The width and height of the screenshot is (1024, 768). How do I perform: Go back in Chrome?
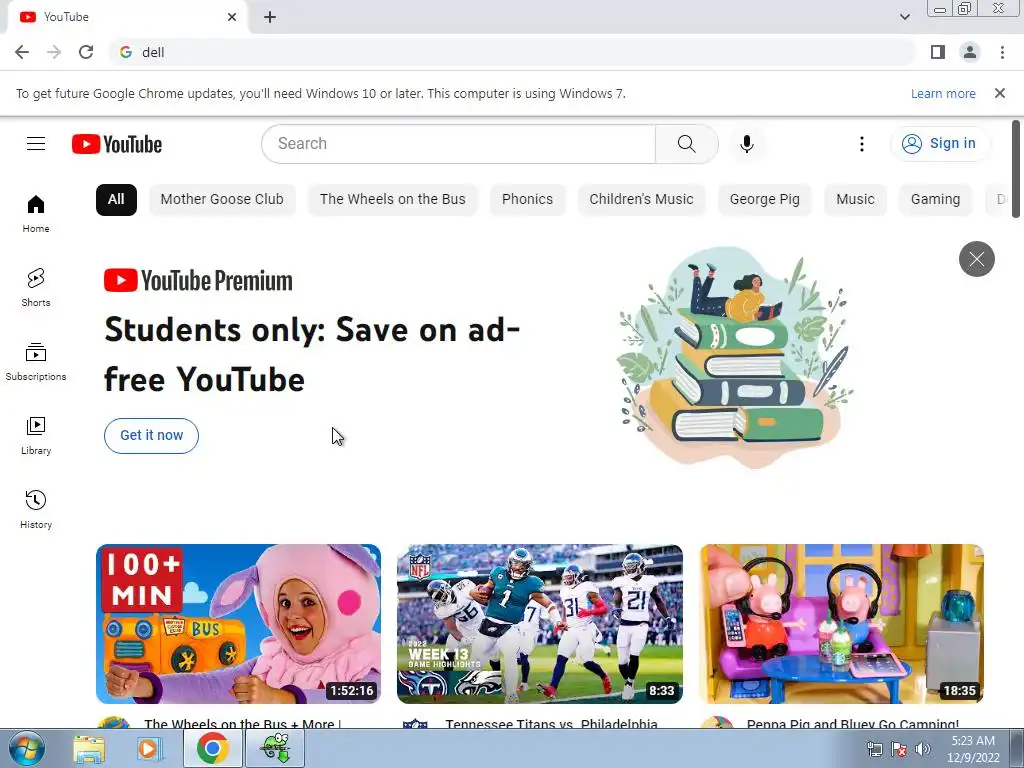[22, 52]
